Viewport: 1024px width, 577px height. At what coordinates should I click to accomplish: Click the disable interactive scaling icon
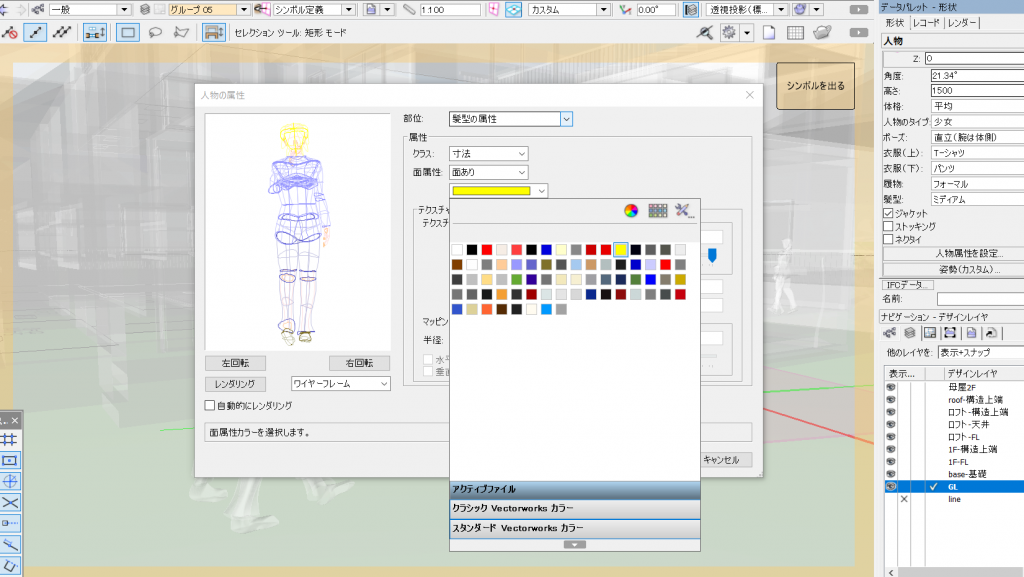click(x=10, y=32)
